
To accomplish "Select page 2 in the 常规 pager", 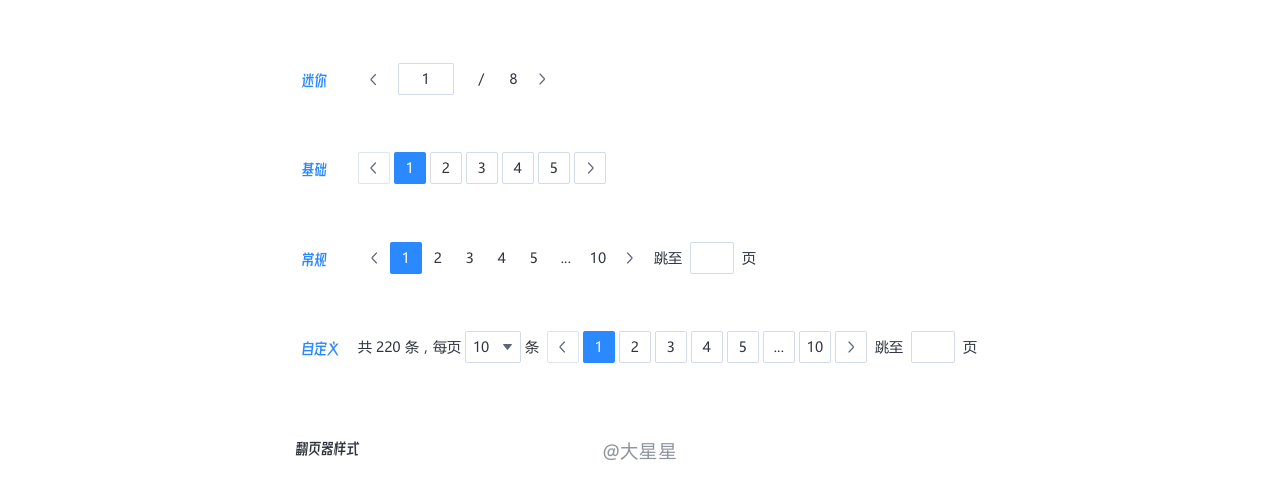I will click(438, 258).
